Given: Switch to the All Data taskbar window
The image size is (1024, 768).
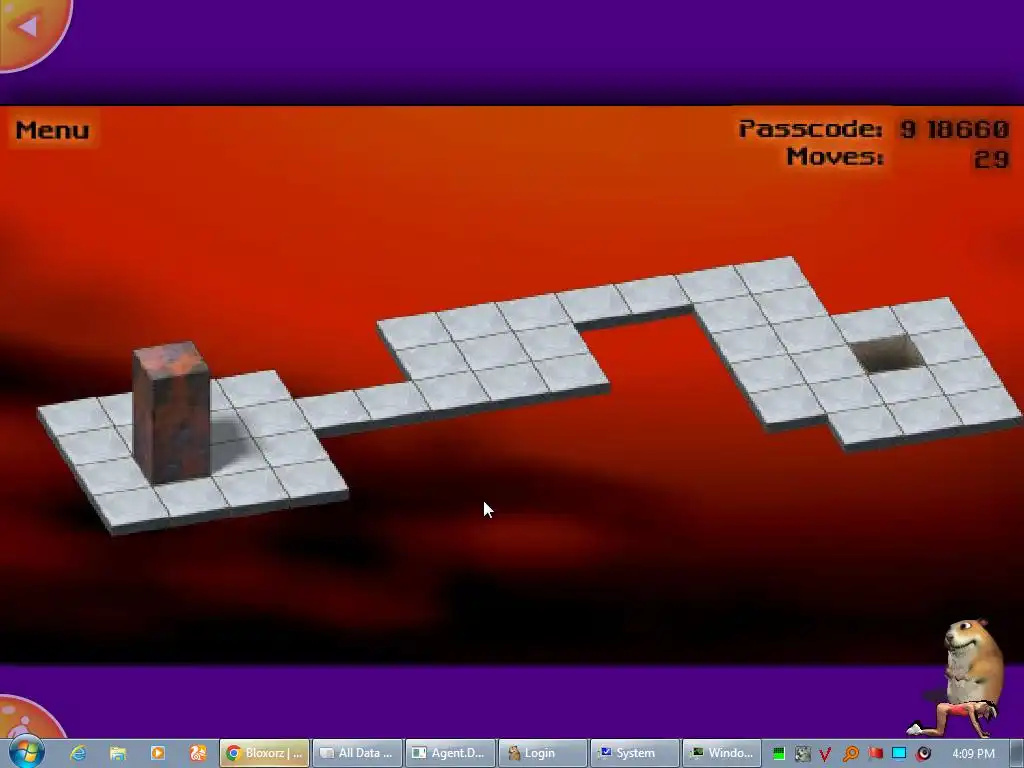Looking at the screenshot, I should pyautogui.click(x=357, y=753).
